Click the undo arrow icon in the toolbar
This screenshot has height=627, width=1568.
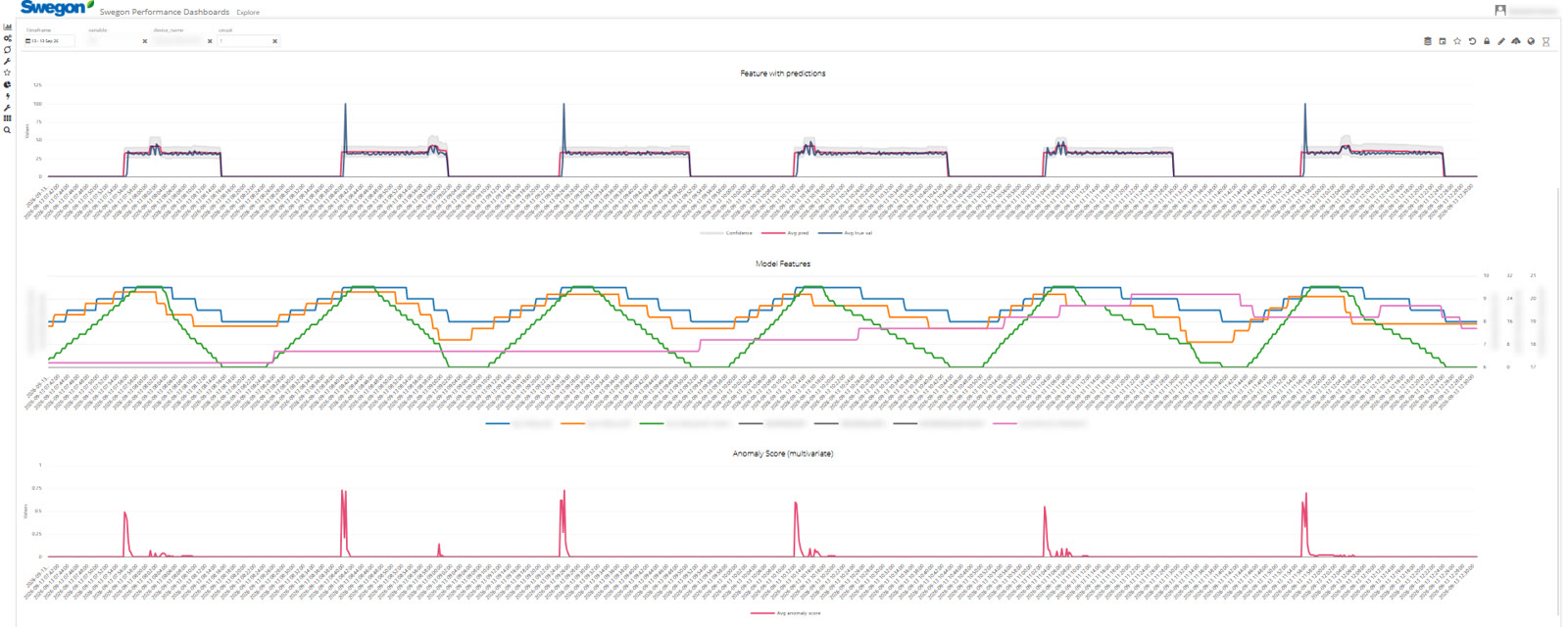1472,41
